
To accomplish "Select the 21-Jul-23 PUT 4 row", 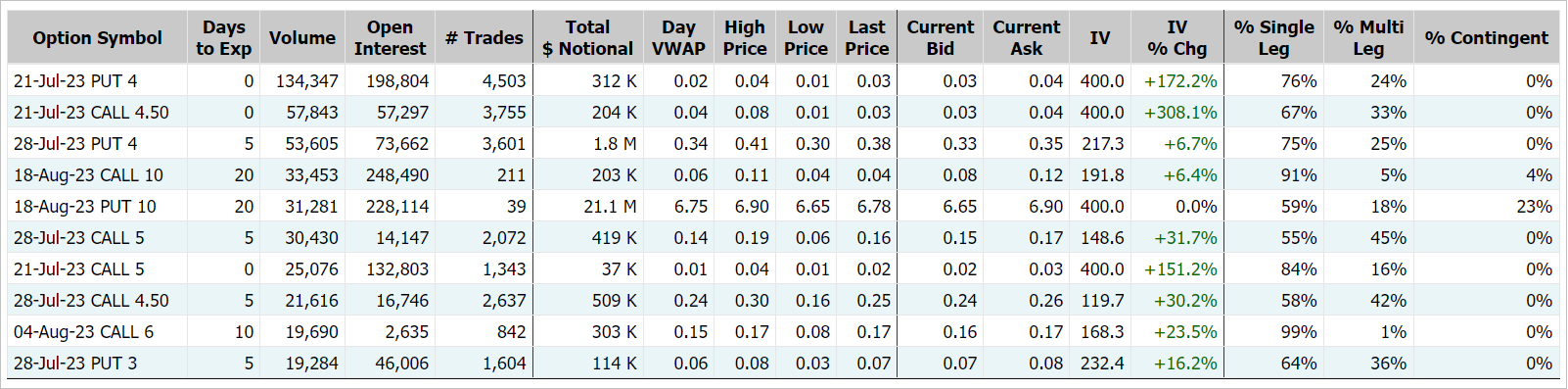I will coord(783,80).
